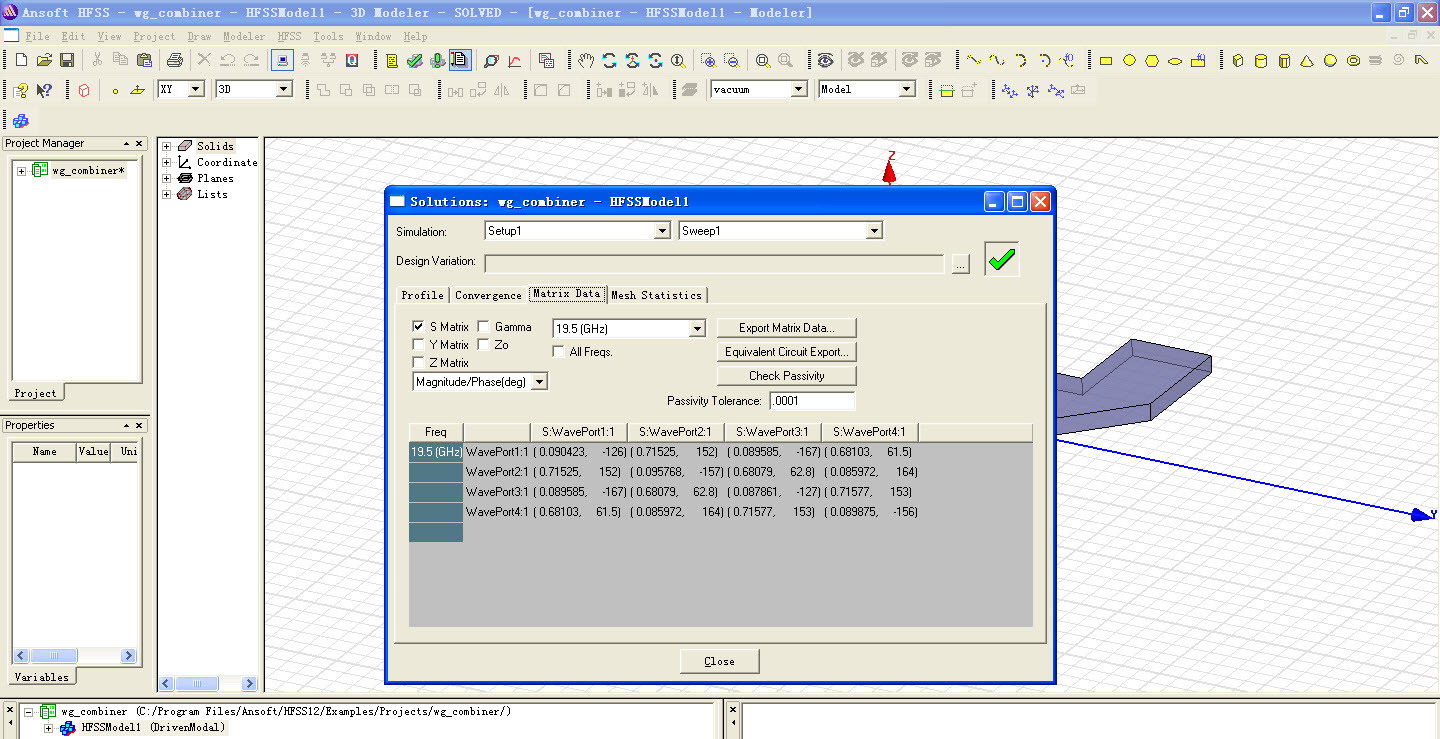Screen dimensions: 1440x739
Task: Click the large green checkmark button in dialog
Action: pyautogui.click(x=1001, y=259)
